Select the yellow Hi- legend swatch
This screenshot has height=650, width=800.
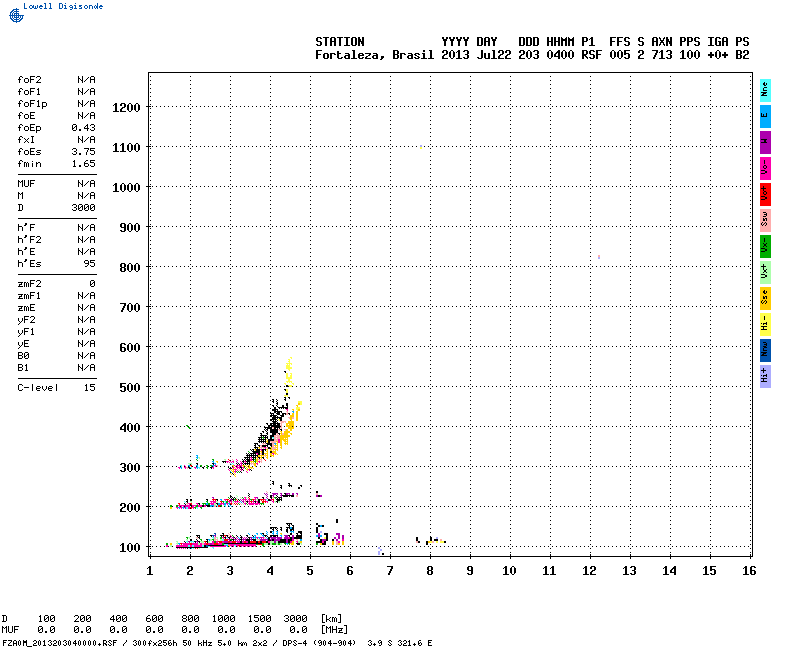(x=765, y=324)
